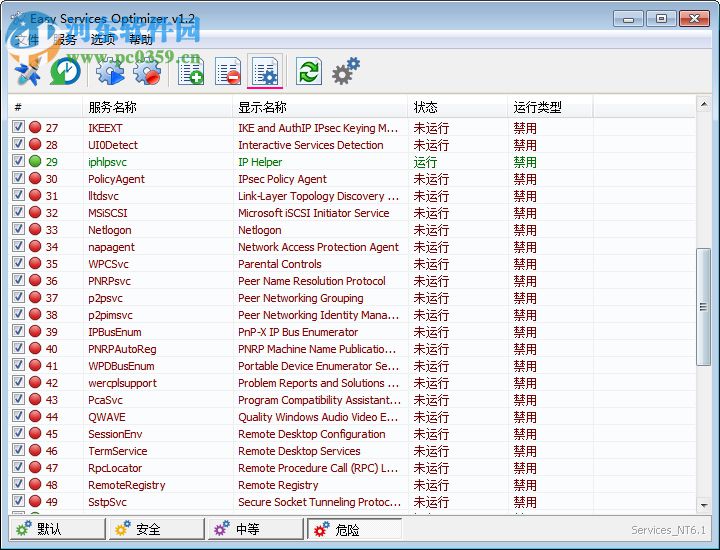
Task: Click the red status dot for RemoteRegistry
Action: pyautogui.click(x=35, y=484)
